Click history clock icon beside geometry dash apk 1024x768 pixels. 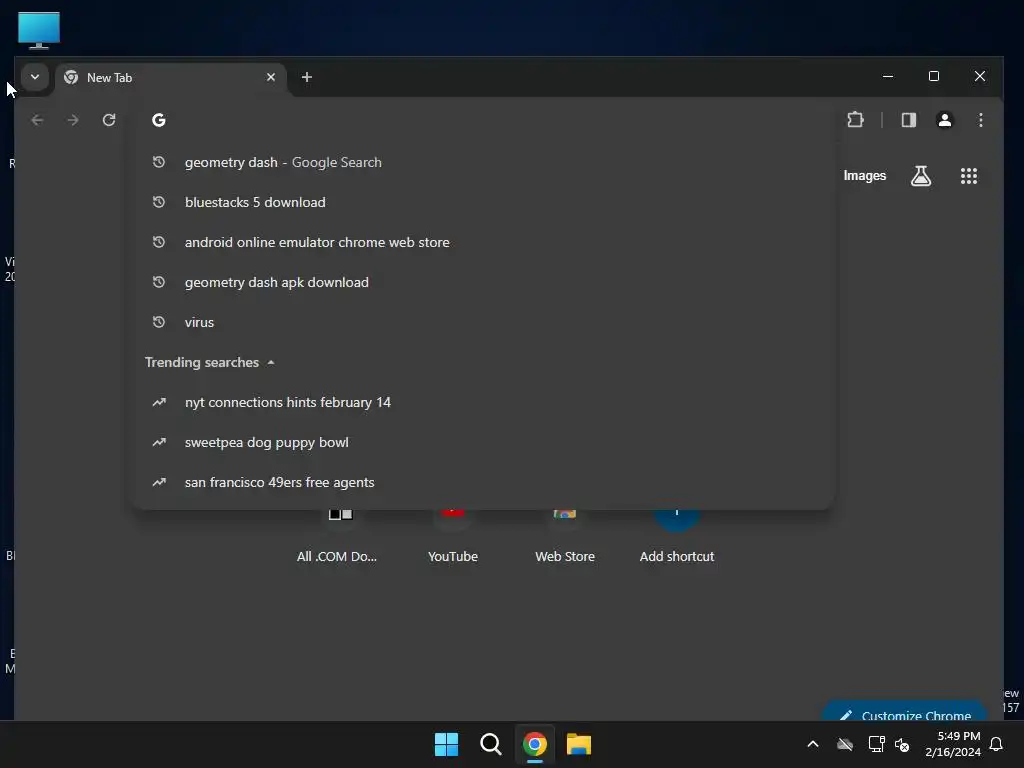click(159, 282)
